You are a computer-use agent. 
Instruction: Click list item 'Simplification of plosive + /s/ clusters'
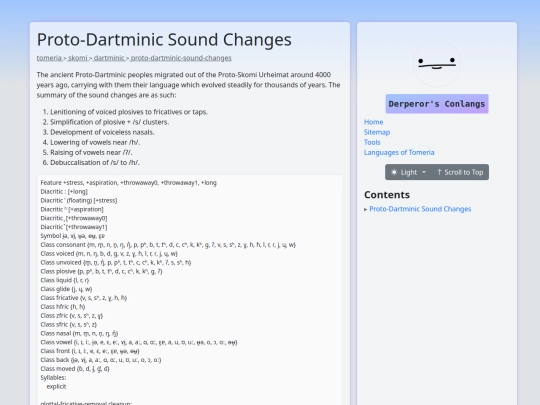[x=110, y=122]
